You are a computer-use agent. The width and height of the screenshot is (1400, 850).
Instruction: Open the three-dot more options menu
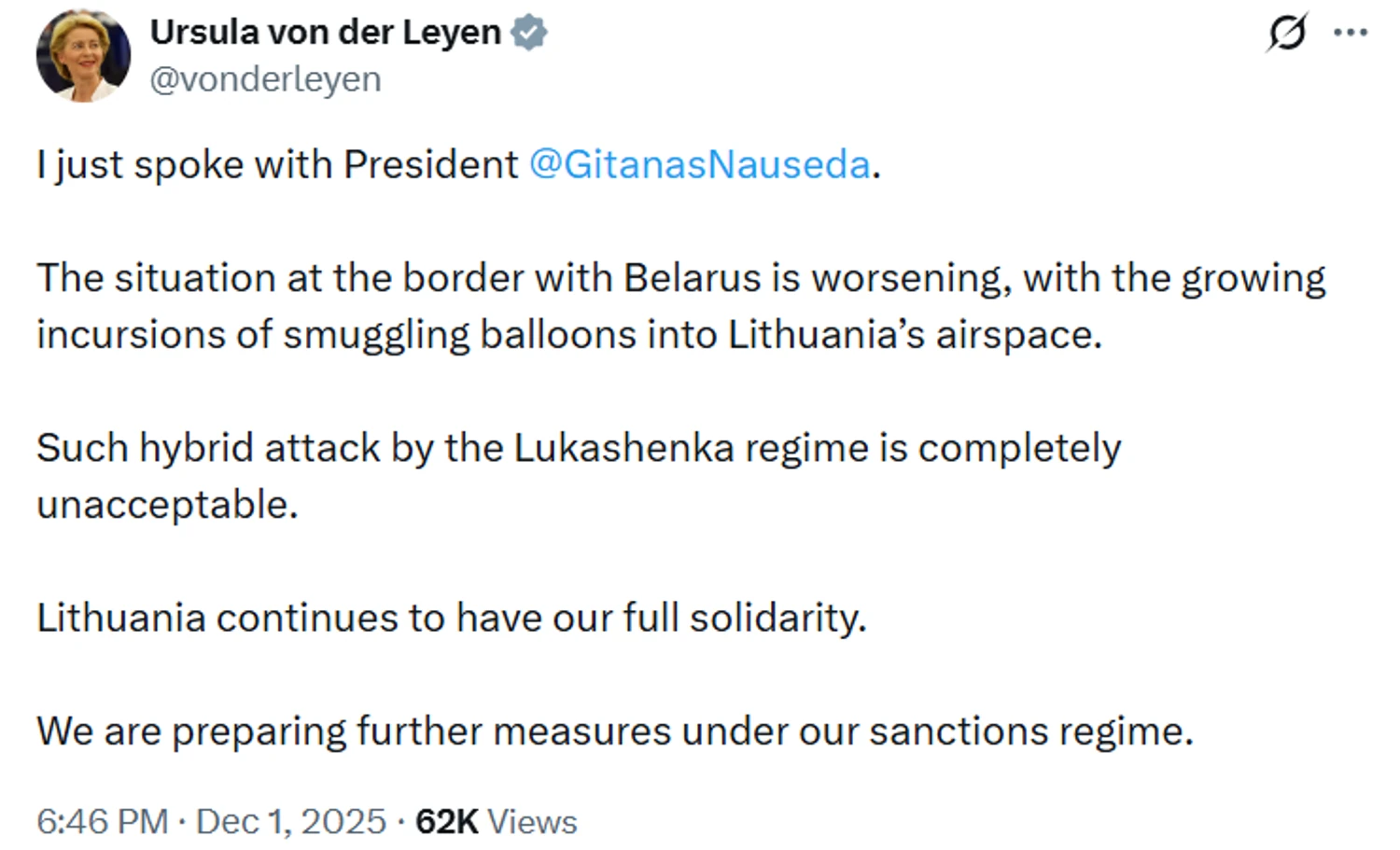coord(1350,34)
